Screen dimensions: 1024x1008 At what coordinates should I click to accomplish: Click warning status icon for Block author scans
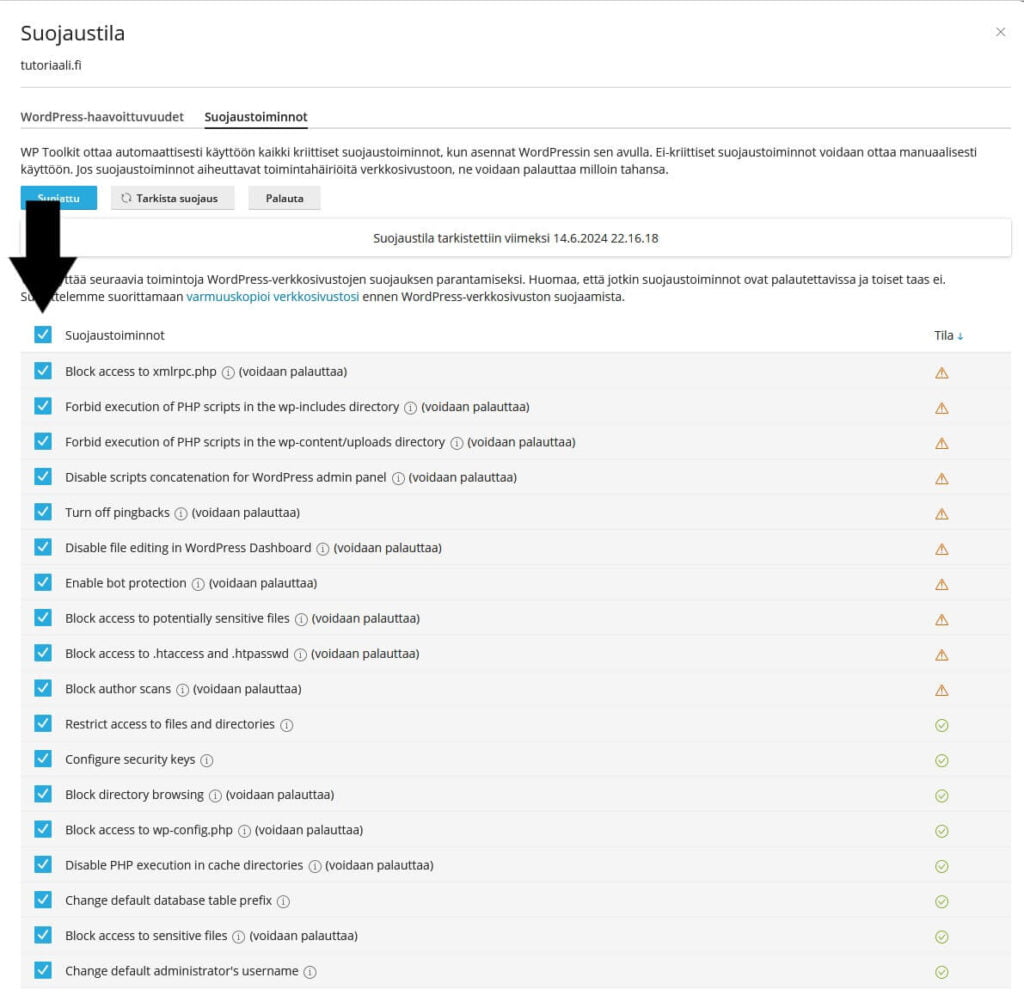941,690
